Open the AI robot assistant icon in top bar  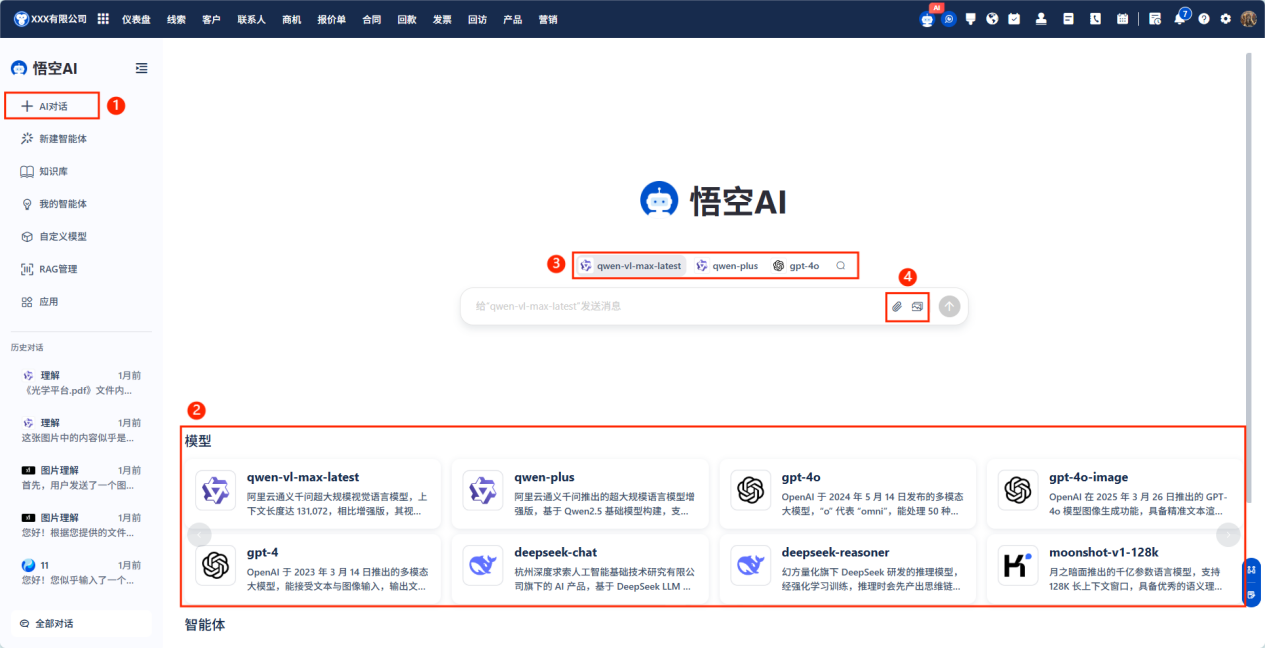927,19
